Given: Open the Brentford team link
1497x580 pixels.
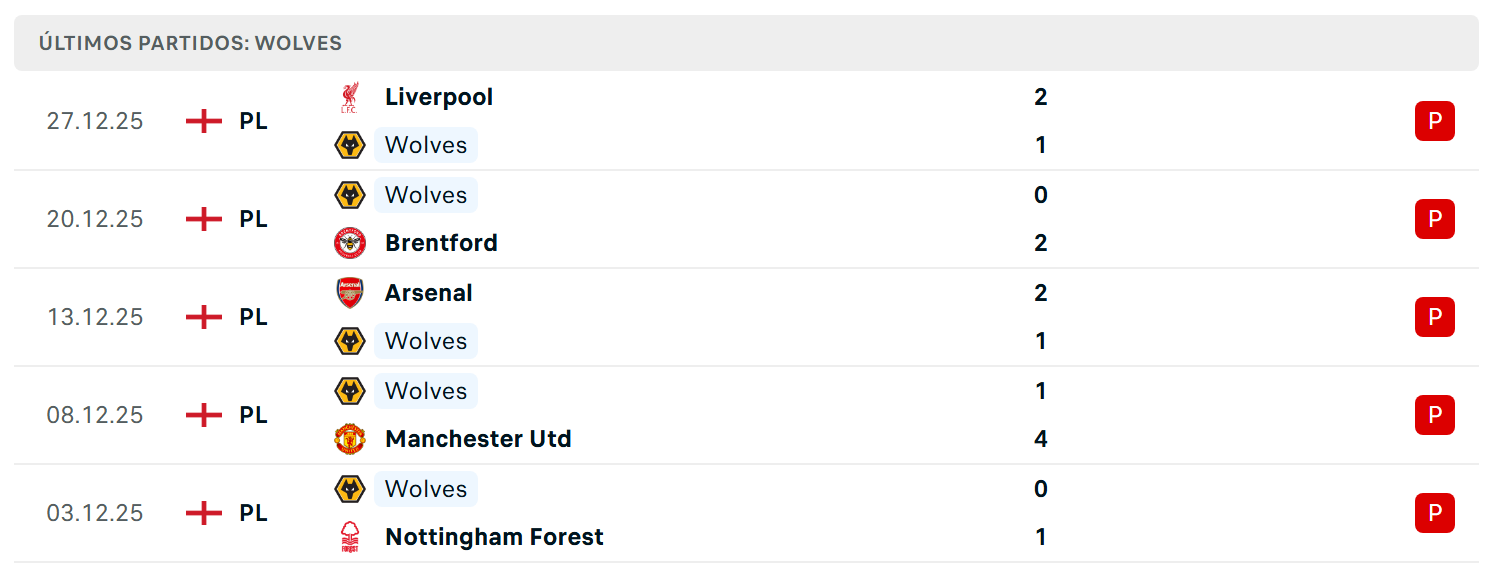Looking at the screenshot, I should (x=441, y=243).
